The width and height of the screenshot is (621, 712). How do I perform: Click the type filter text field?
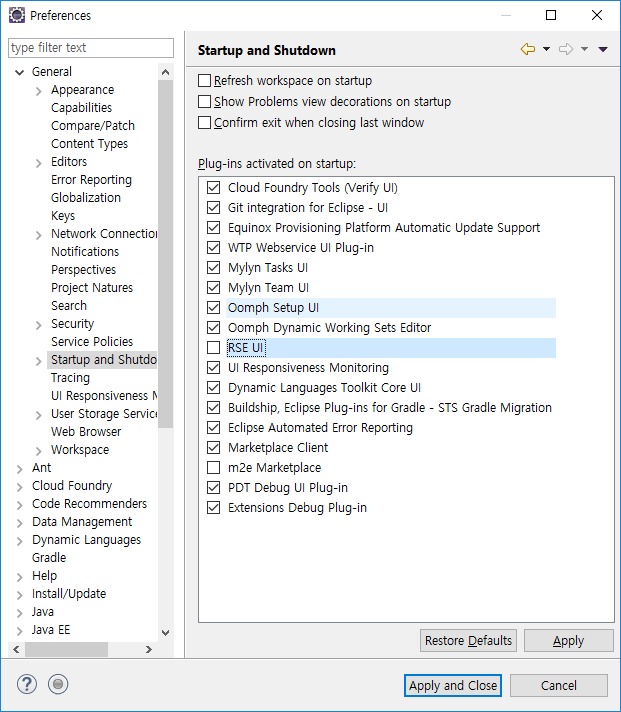[x=91, y=48]
